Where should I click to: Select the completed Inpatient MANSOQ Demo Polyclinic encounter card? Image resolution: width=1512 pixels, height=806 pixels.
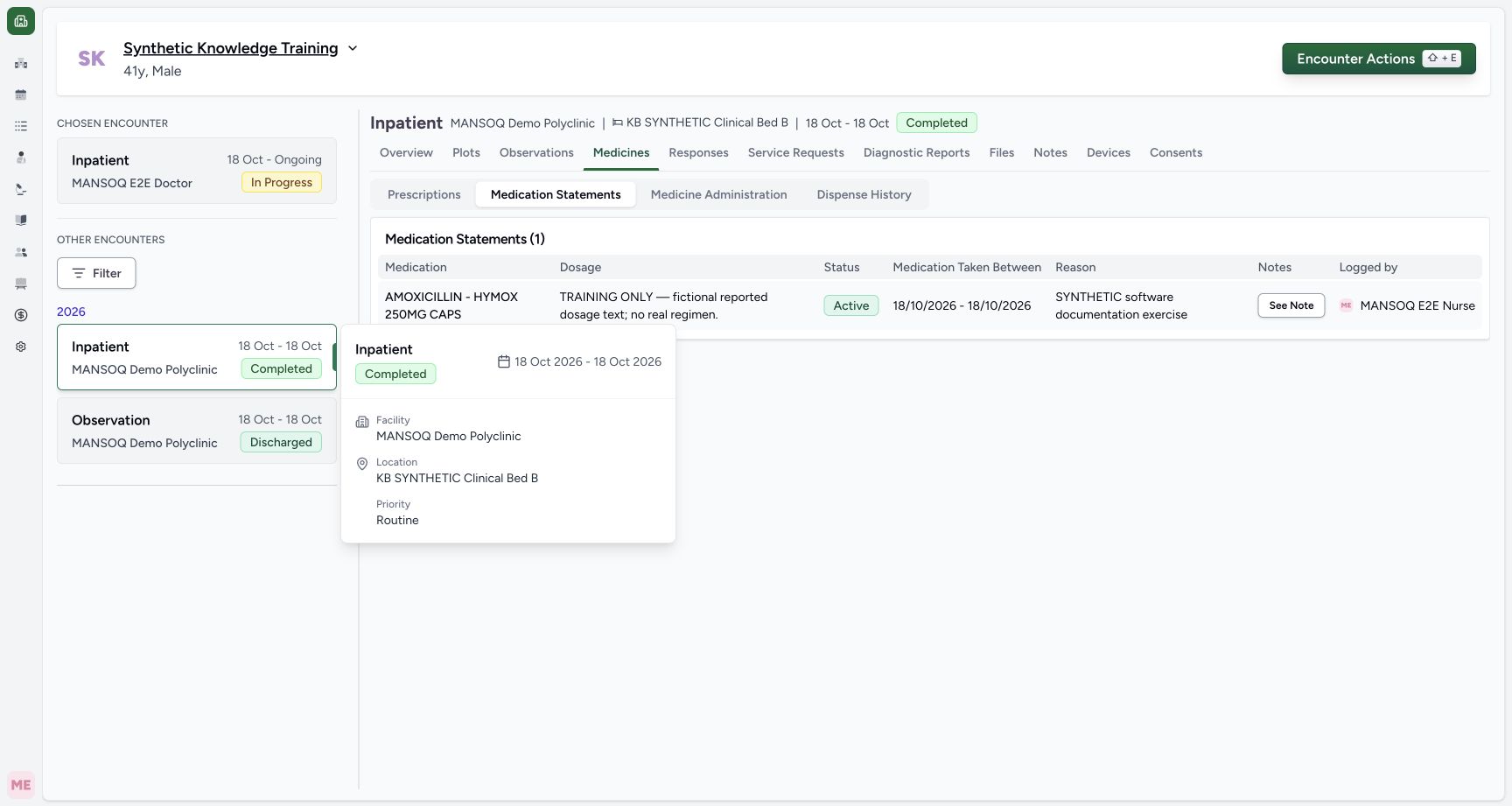[x=197, y=357]
